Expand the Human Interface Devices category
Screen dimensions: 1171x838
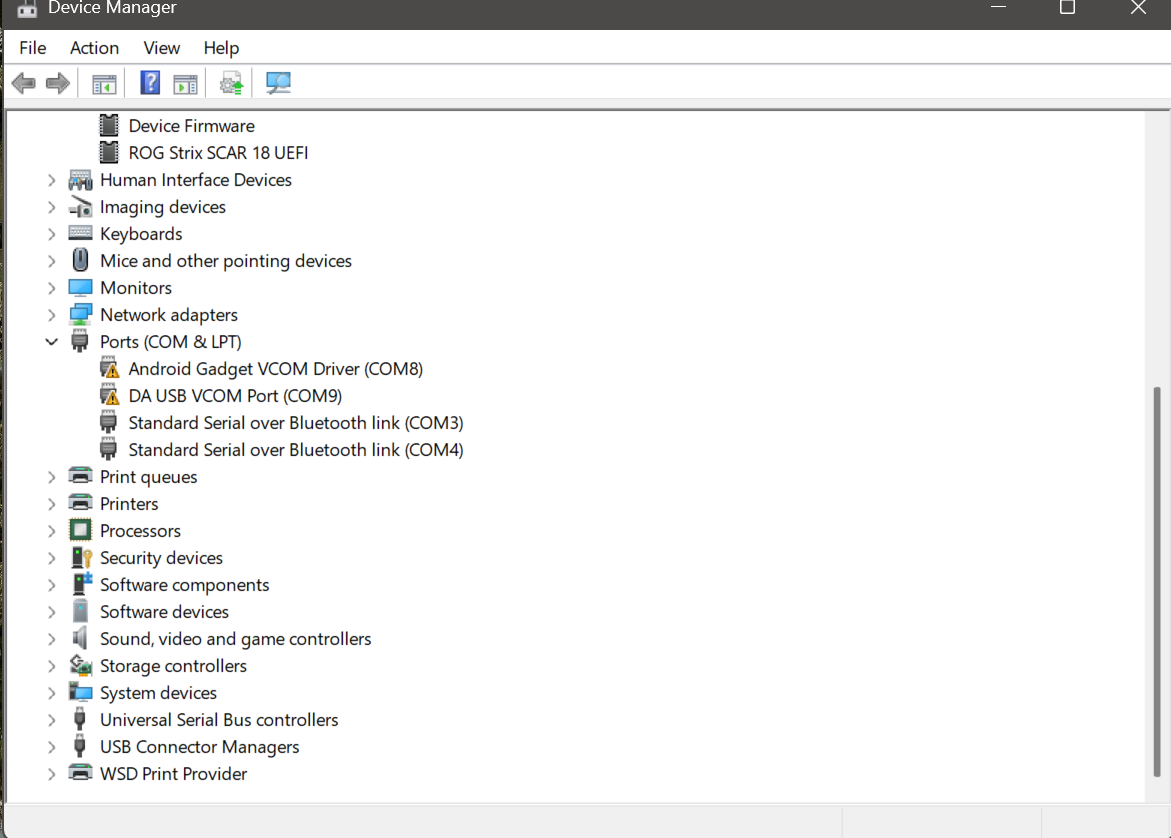[x=51, y=180]
